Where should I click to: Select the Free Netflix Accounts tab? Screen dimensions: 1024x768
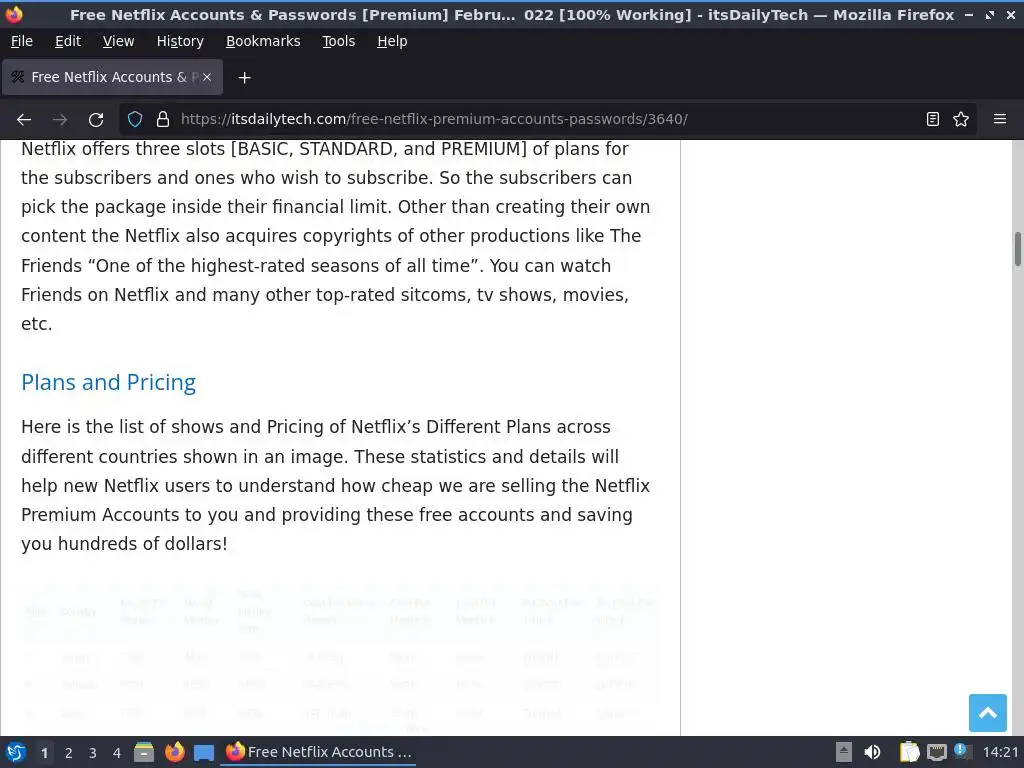pyautogui.click(x=113, y=77)
